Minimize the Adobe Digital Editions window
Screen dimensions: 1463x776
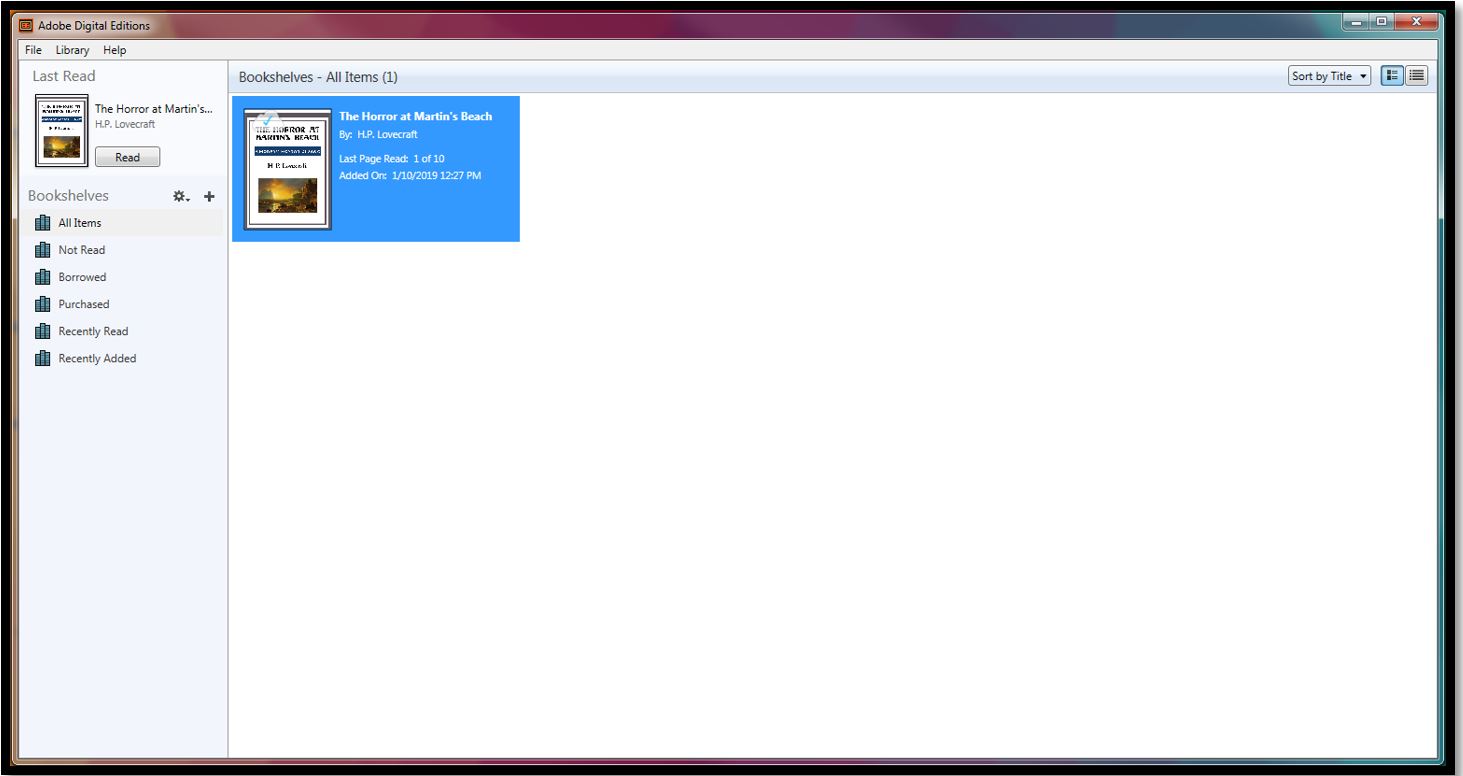1356,21
